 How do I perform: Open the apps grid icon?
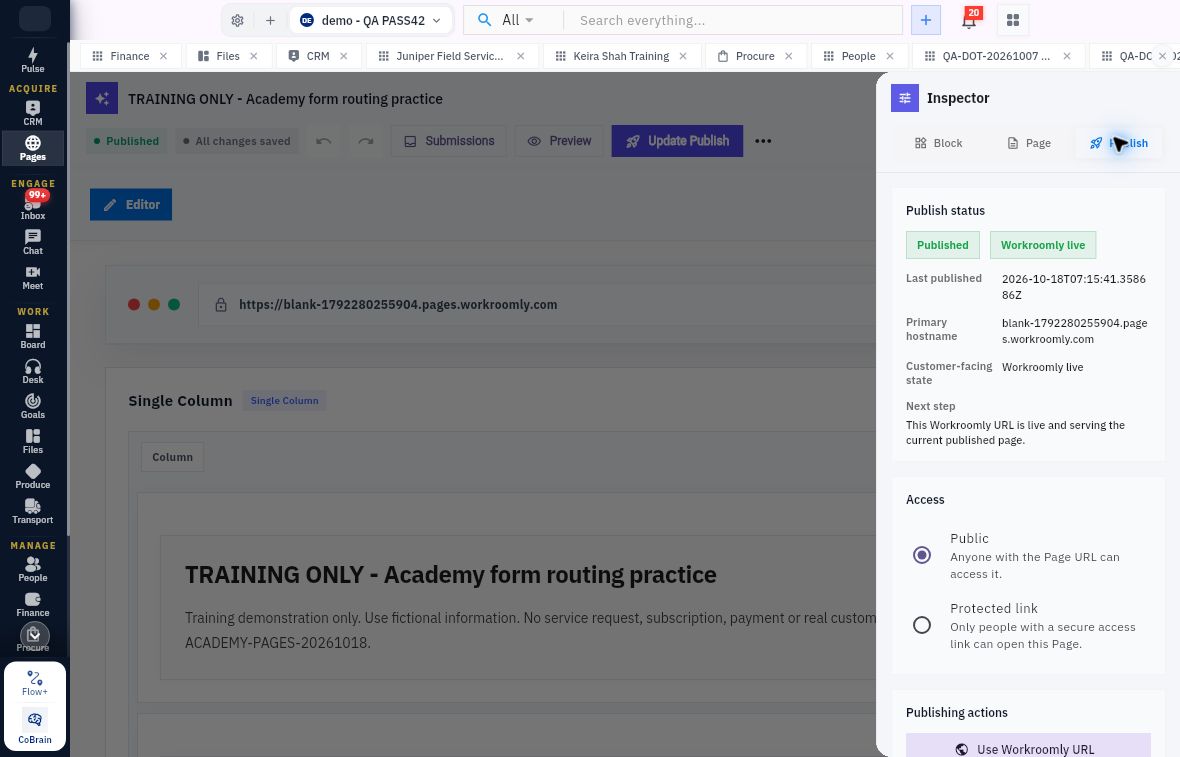click(1013, 20)
